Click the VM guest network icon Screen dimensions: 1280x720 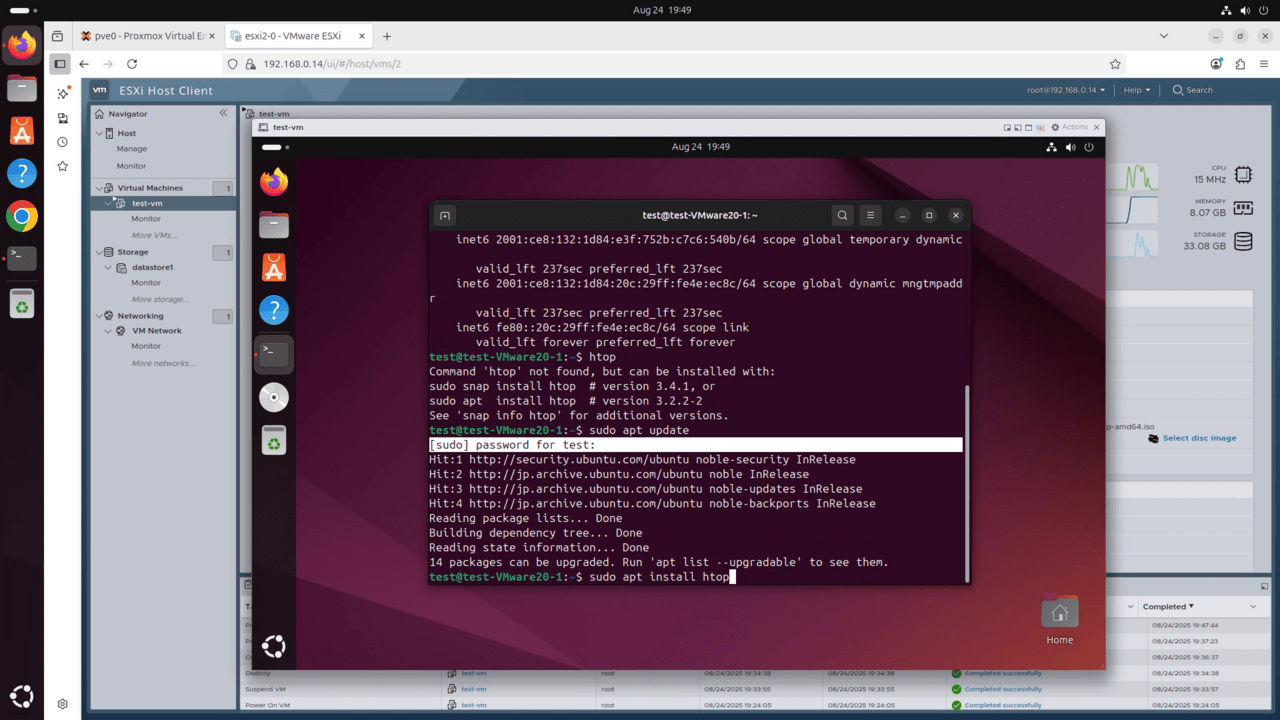tap(1052, 147)
